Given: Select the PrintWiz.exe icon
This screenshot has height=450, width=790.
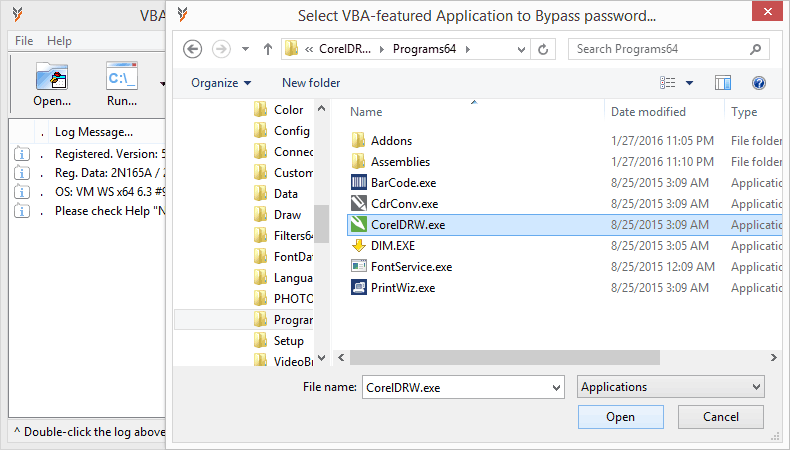Looking at the screenshot, I should [x=359, y=287].
